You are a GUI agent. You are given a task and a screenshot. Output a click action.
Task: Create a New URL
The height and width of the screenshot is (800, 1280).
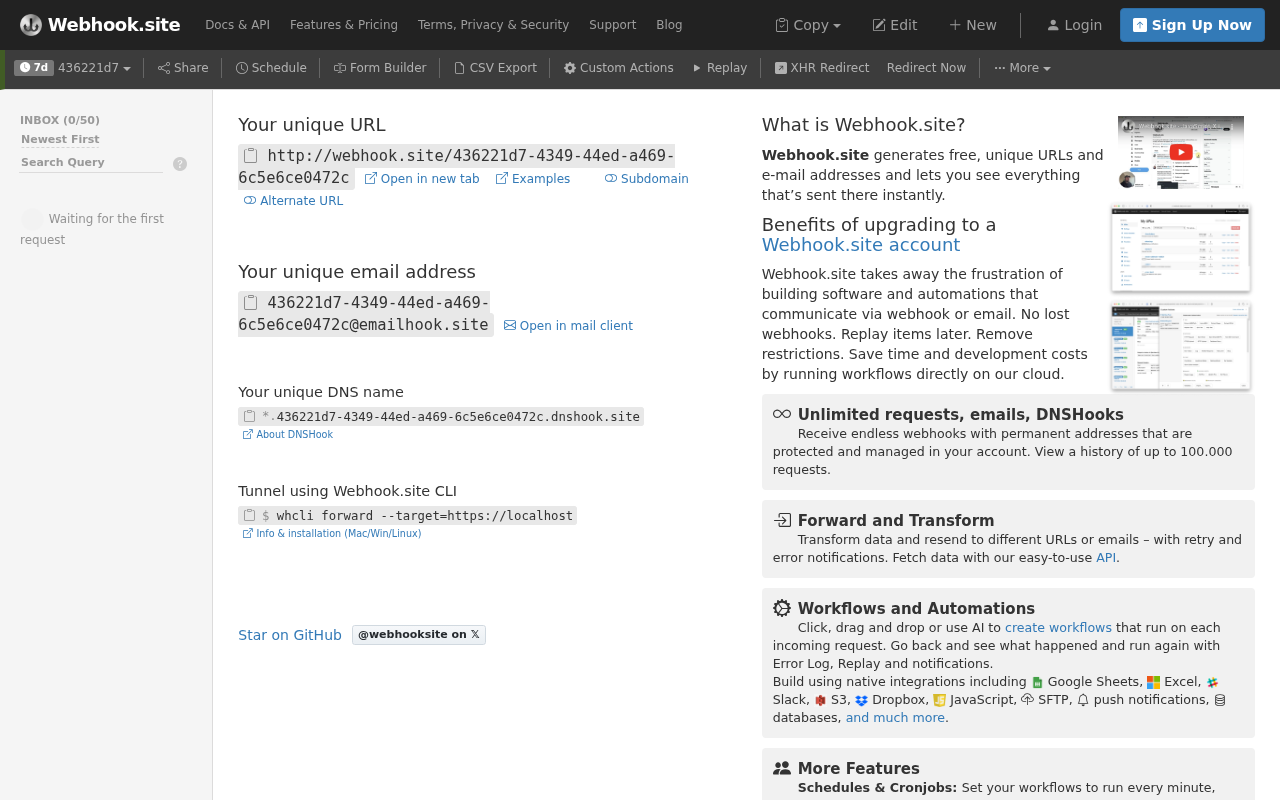pos(972,25)
